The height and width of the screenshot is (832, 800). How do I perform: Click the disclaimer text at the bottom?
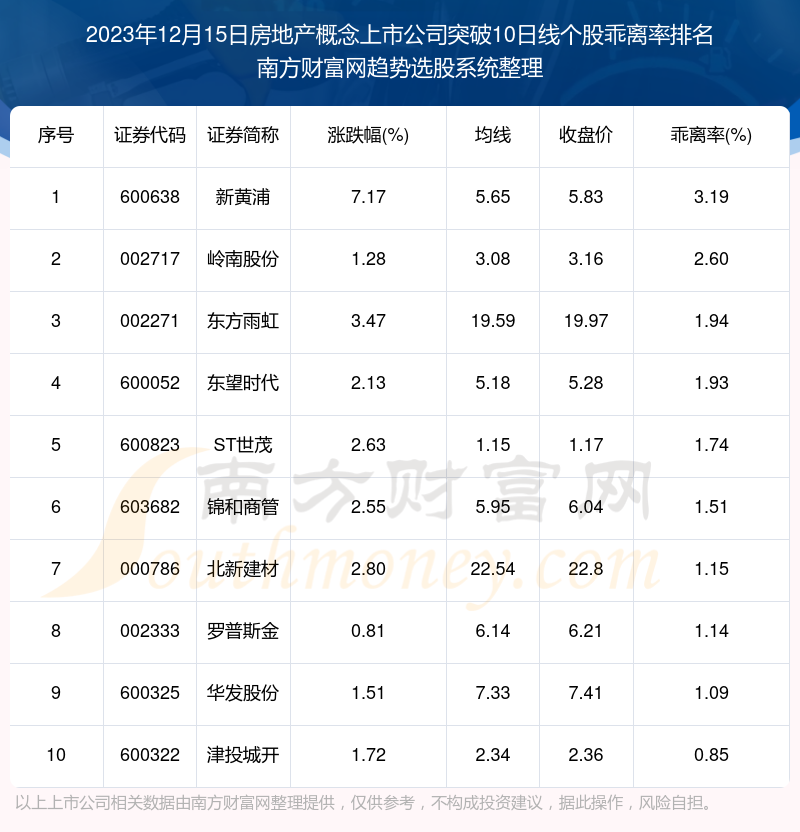coord(364,802)
